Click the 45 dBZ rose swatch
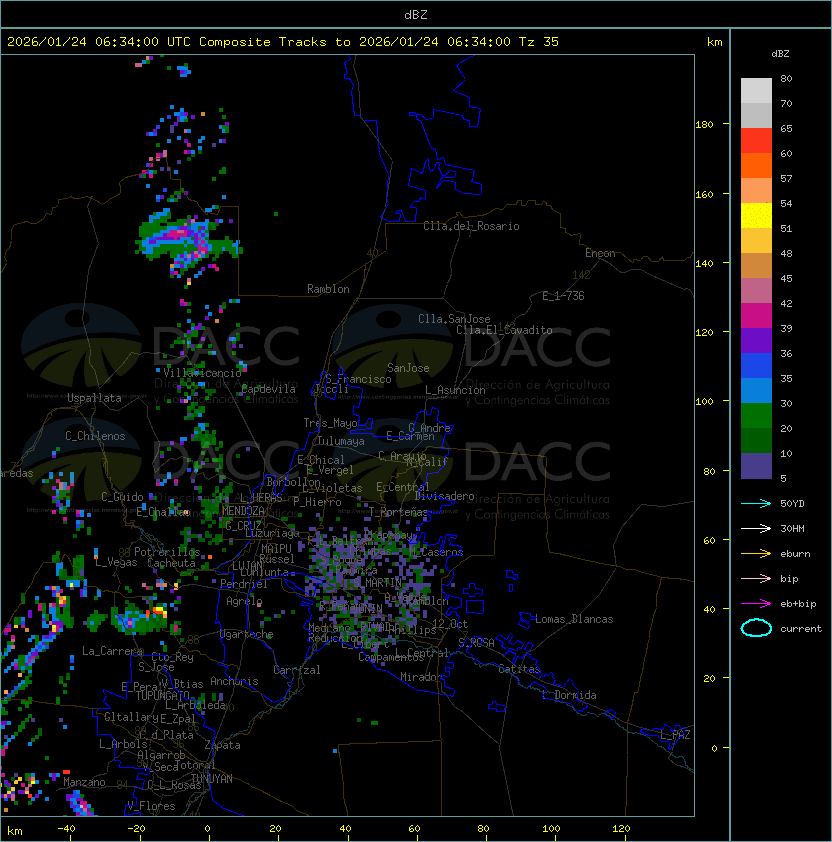Viewport: 832px width, 842px height. pos(756,291)
